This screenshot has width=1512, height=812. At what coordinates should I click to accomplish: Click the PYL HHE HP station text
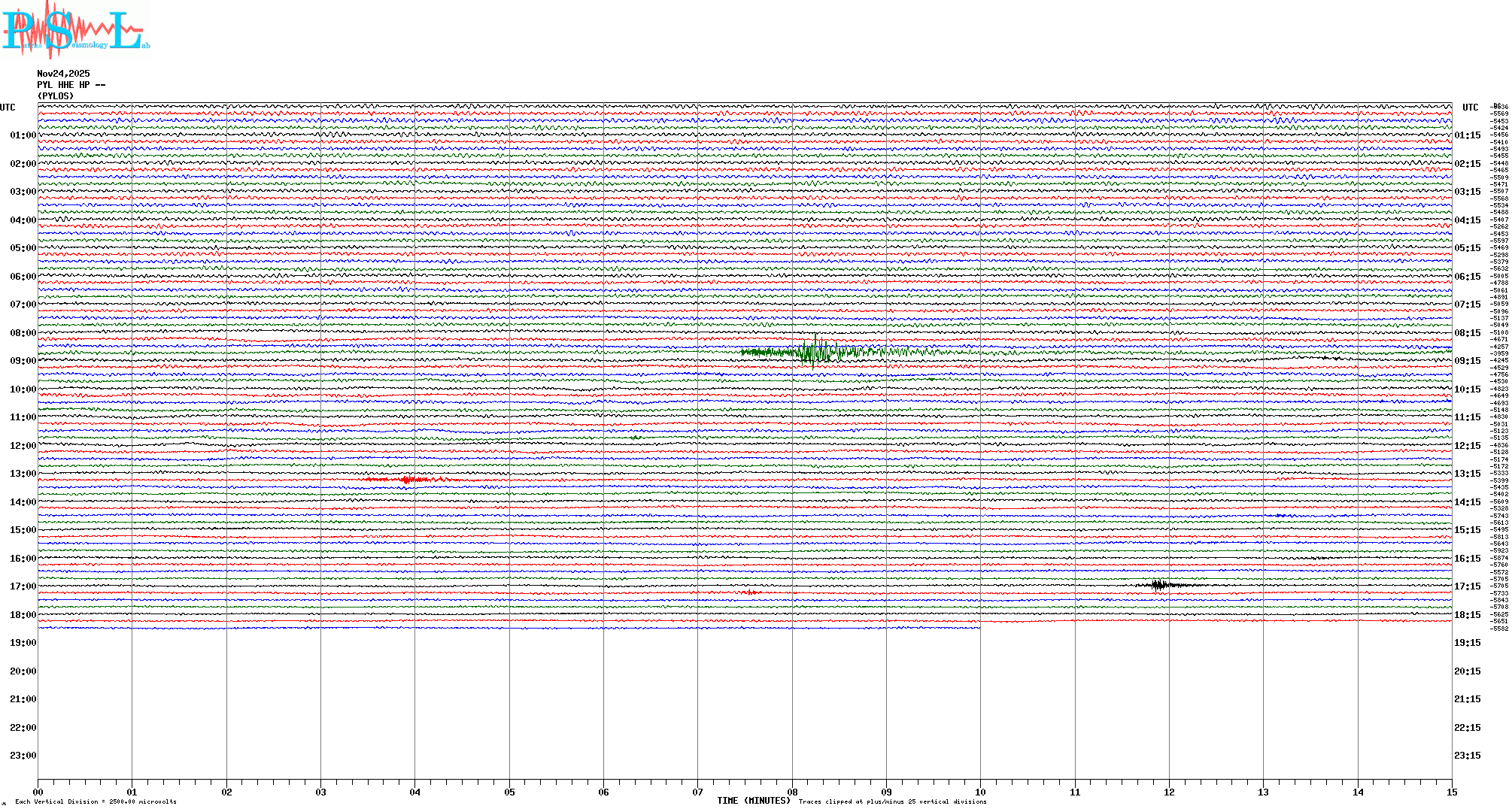71,85
